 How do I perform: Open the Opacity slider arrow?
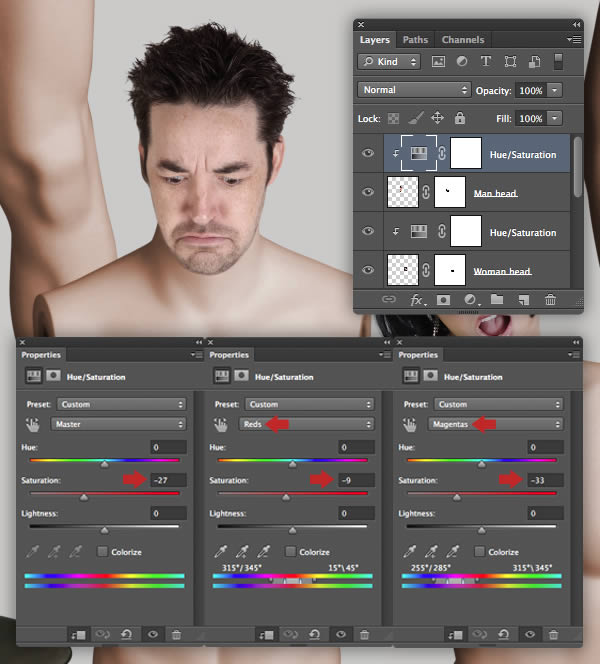[554, 90]
